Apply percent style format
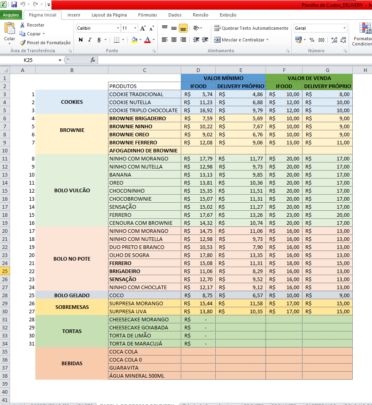Viewport: 372px width, 405px height. (312, 40)
